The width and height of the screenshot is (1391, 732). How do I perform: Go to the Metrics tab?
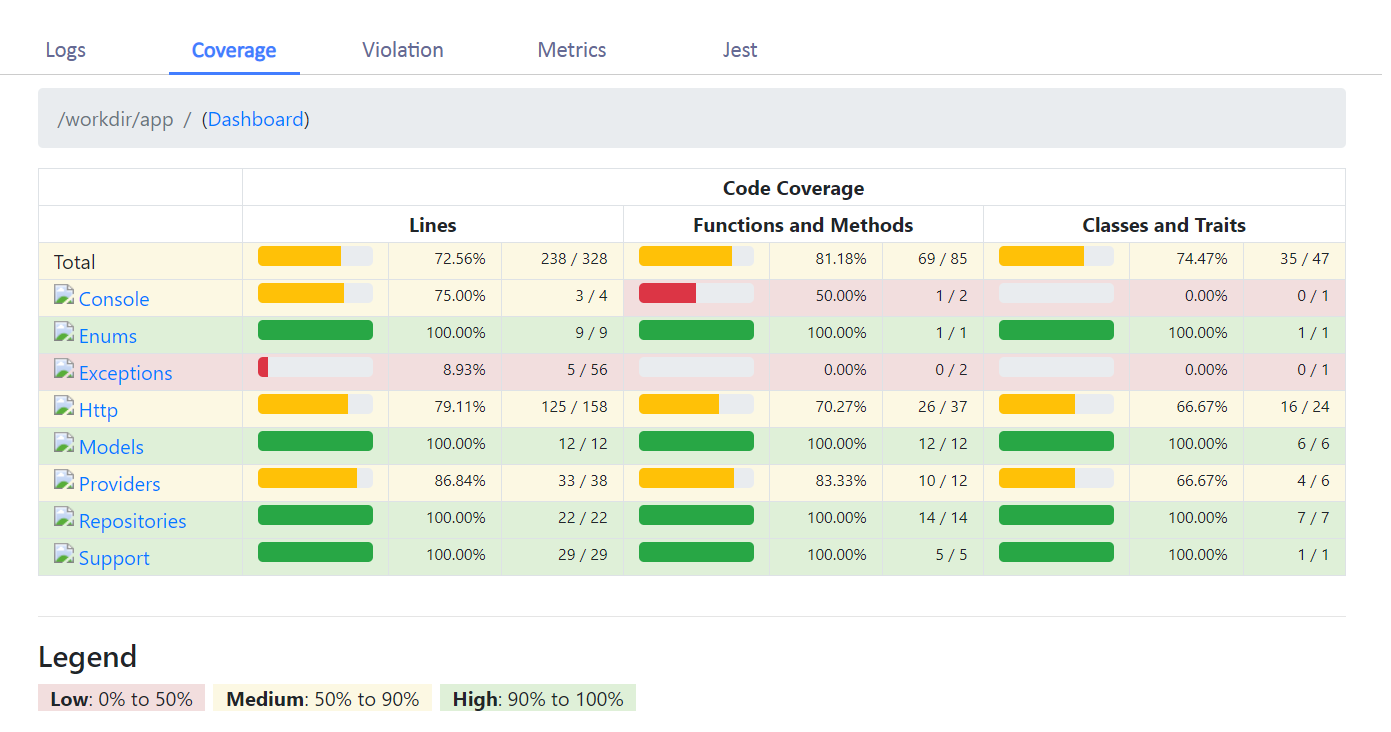[571, 50]
